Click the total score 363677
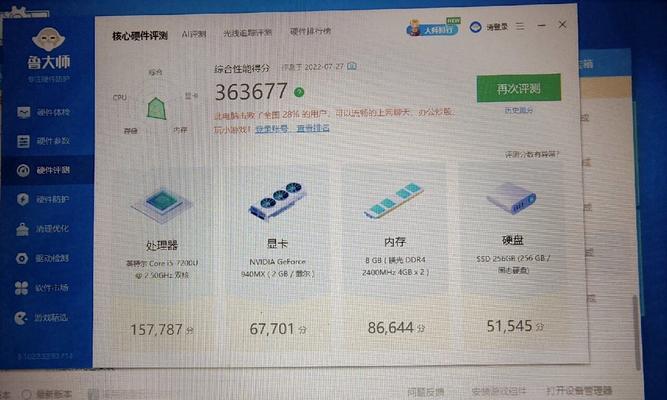This screenshot has width=667, height=400. (251, 92)
